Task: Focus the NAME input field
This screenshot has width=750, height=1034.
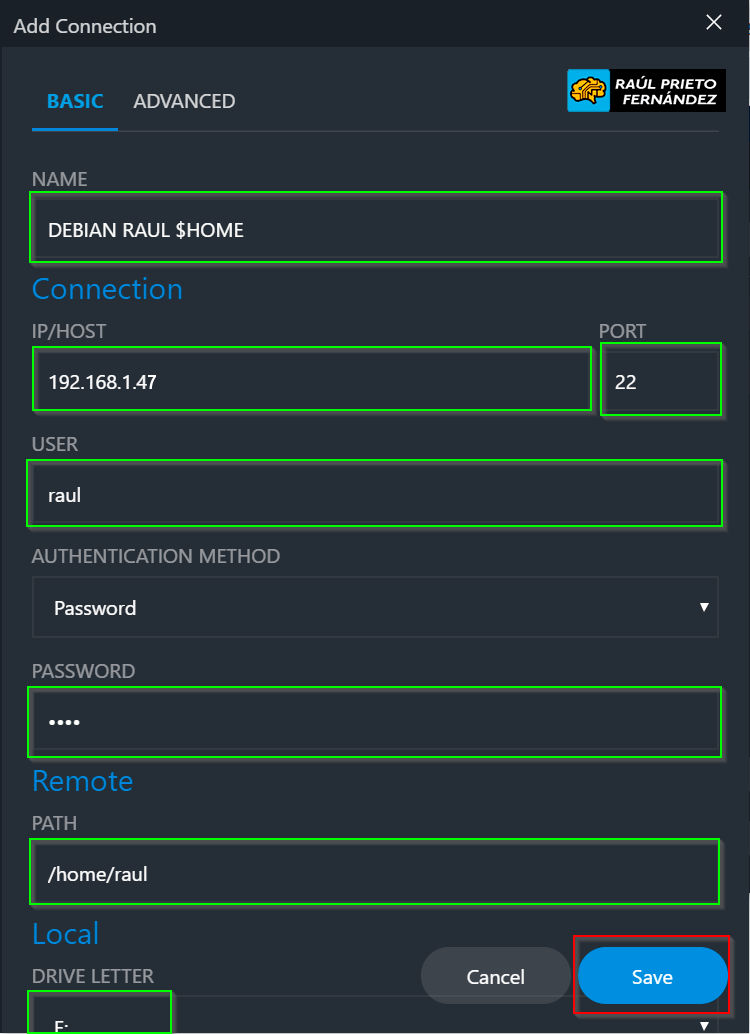Action: click(376, 229)
